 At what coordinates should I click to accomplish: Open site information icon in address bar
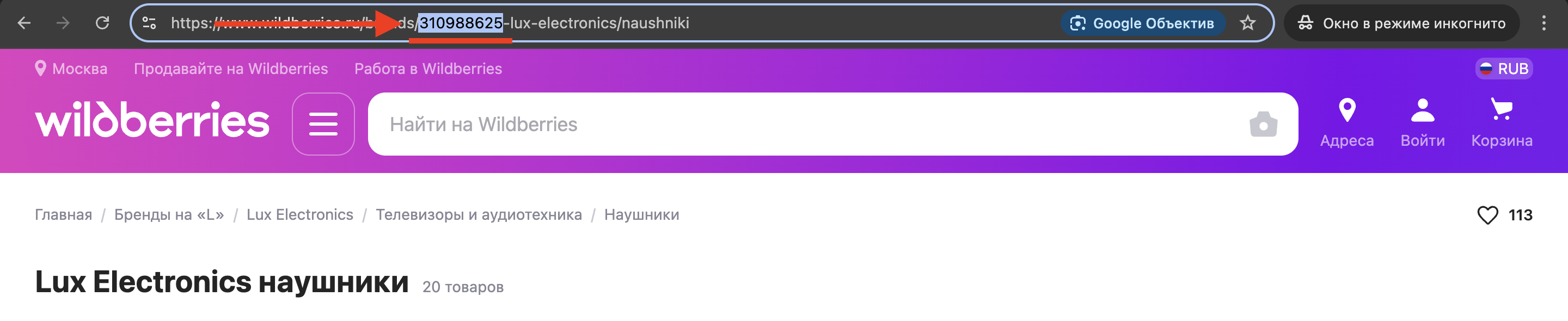tap(149, 23)
